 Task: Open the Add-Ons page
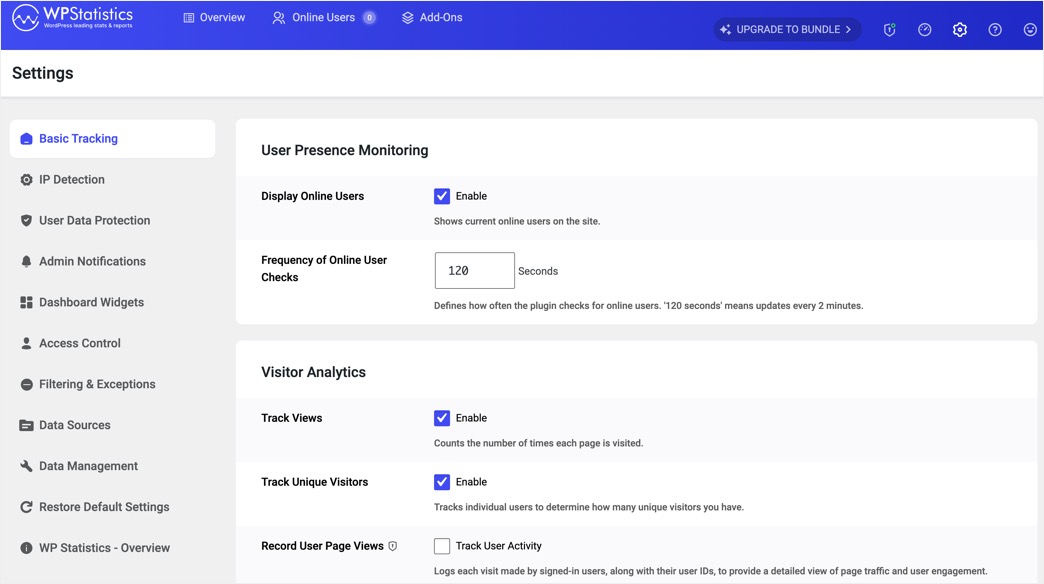[x=431, y=17]
